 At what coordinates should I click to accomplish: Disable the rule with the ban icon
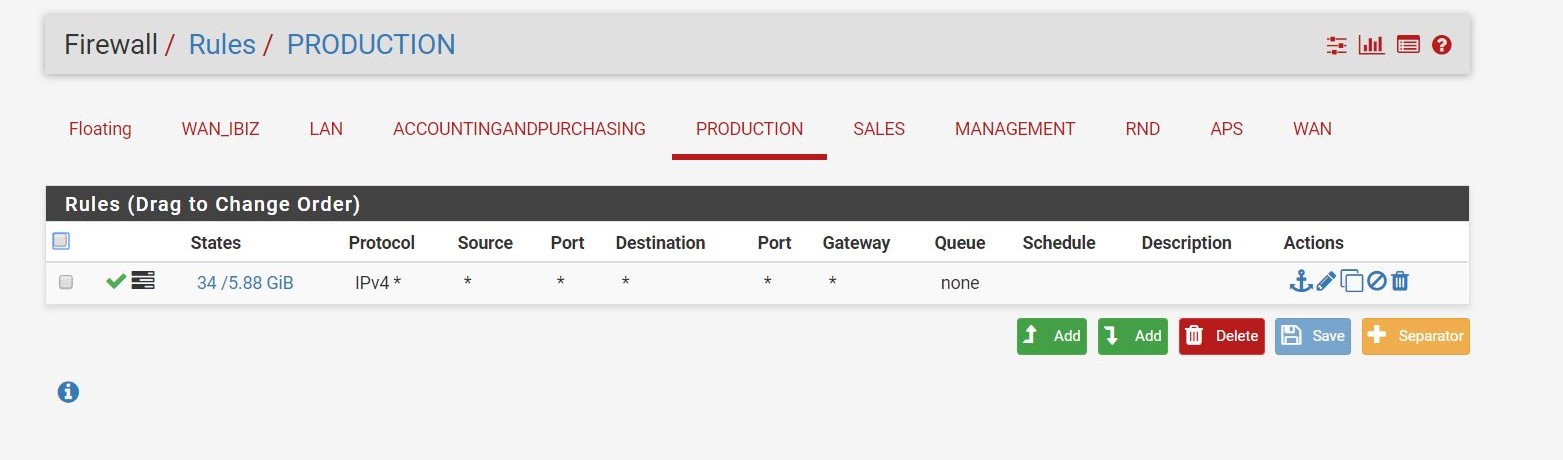1377,282
